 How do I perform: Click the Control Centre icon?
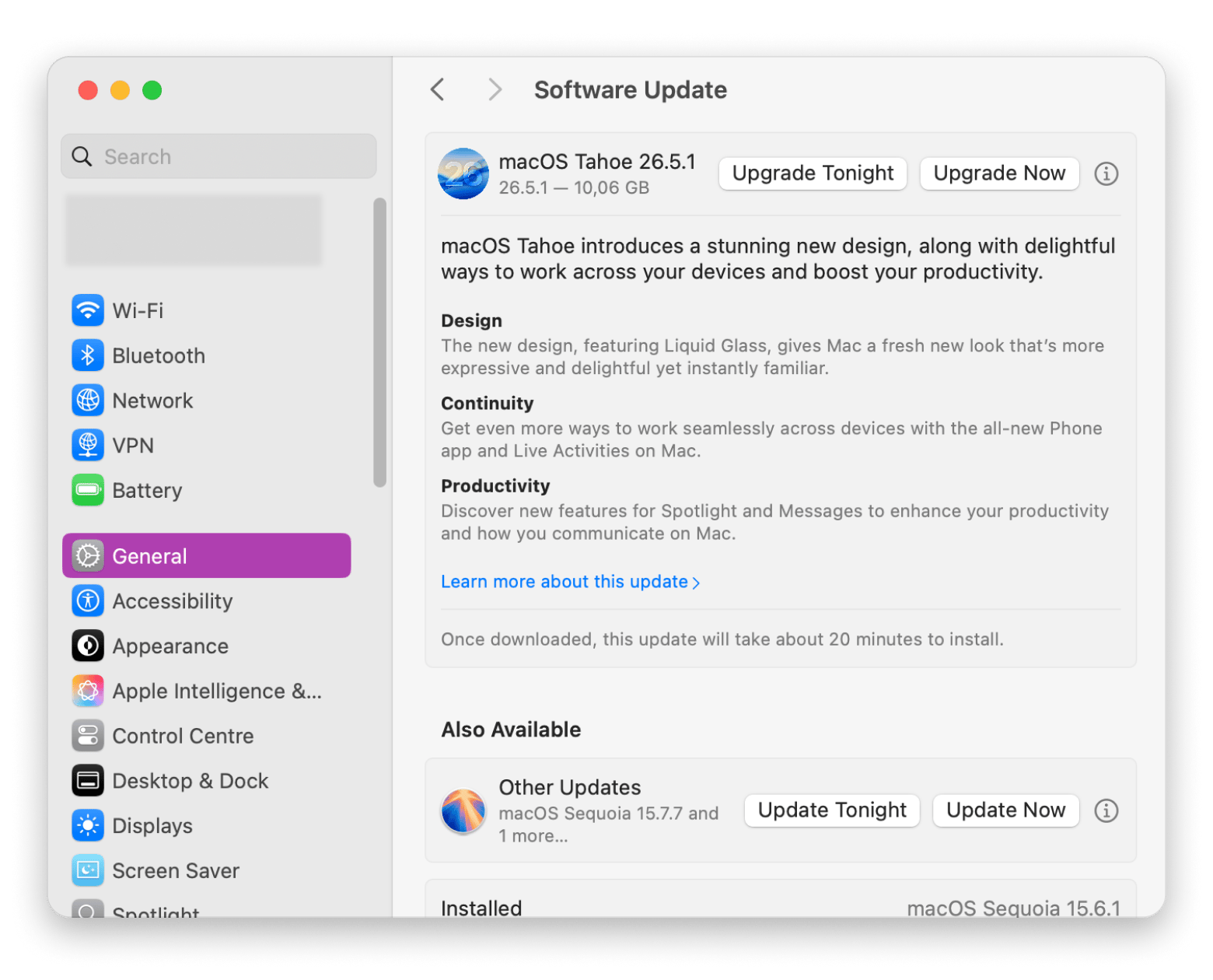coord(88,736)
